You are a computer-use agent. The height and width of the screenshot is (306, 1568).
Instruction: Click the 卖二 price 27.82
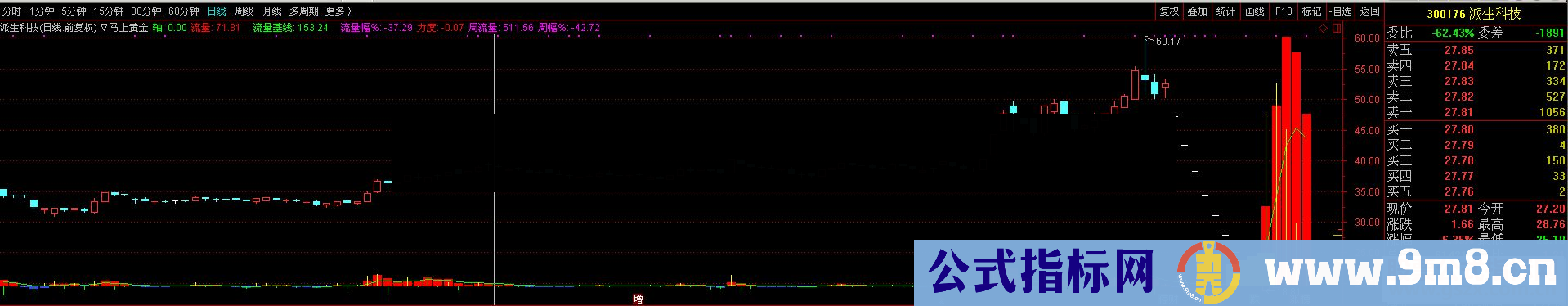coord(1458,97)
